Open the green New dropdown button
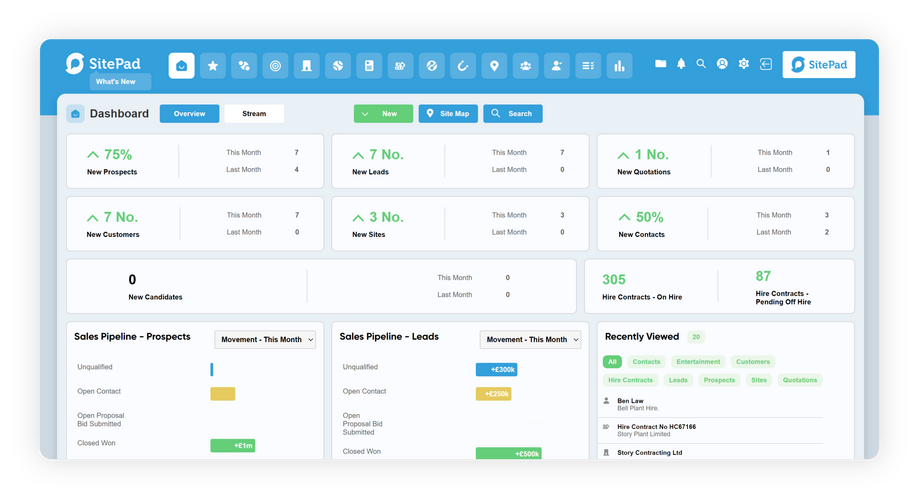Screen dimensions: 919x500 tap(383, 114)
